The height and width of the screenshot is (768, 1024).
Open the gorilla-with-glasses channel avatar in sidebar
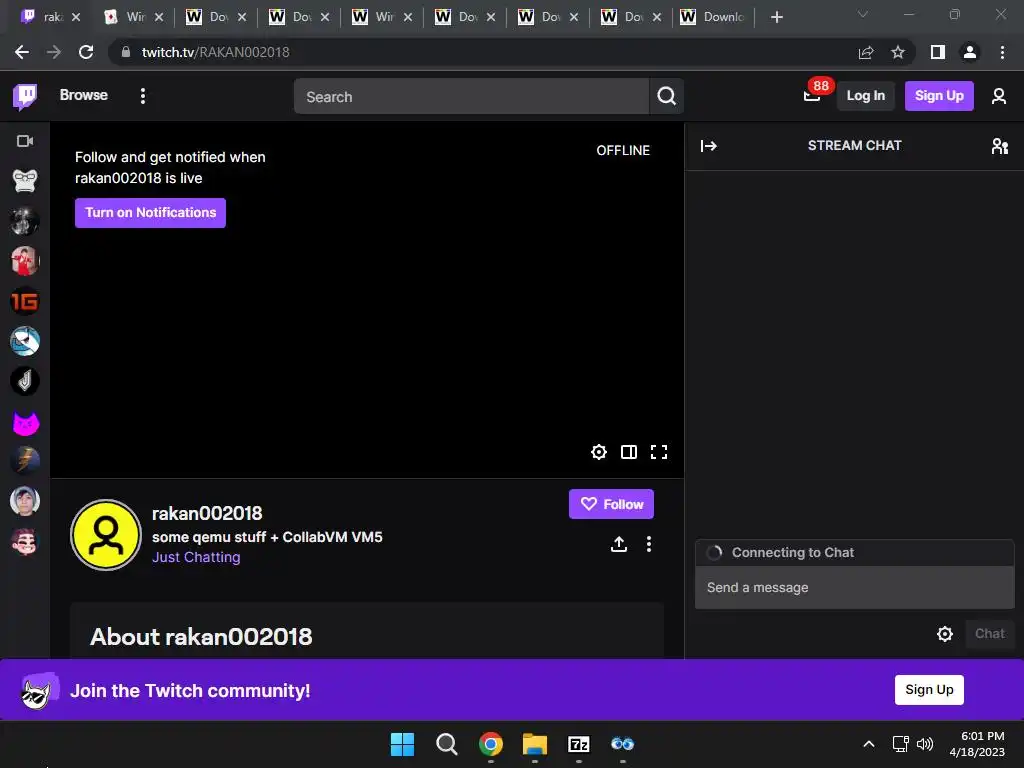(x=25, y=180)
